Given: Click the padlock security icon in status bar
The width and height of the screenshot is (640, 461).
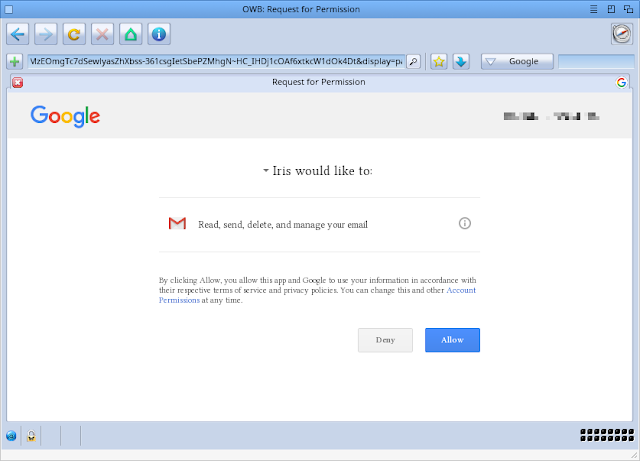Looking at the screenshot, I should tap(31, 436).
